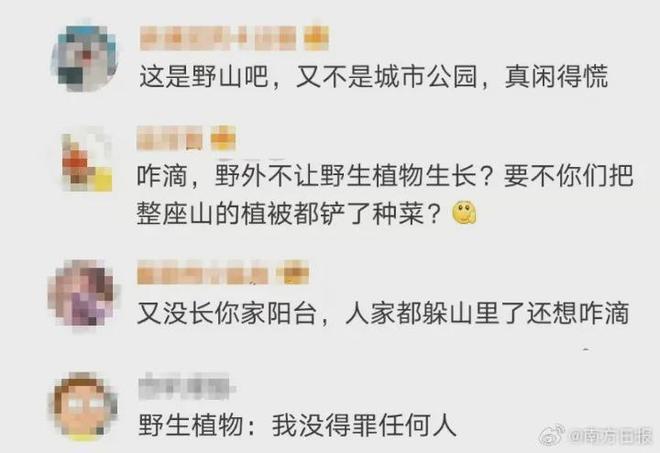Open the blurred username above '又没长你家阳台' comment
This screenshot has height=453, width=660.
point(203,273)
